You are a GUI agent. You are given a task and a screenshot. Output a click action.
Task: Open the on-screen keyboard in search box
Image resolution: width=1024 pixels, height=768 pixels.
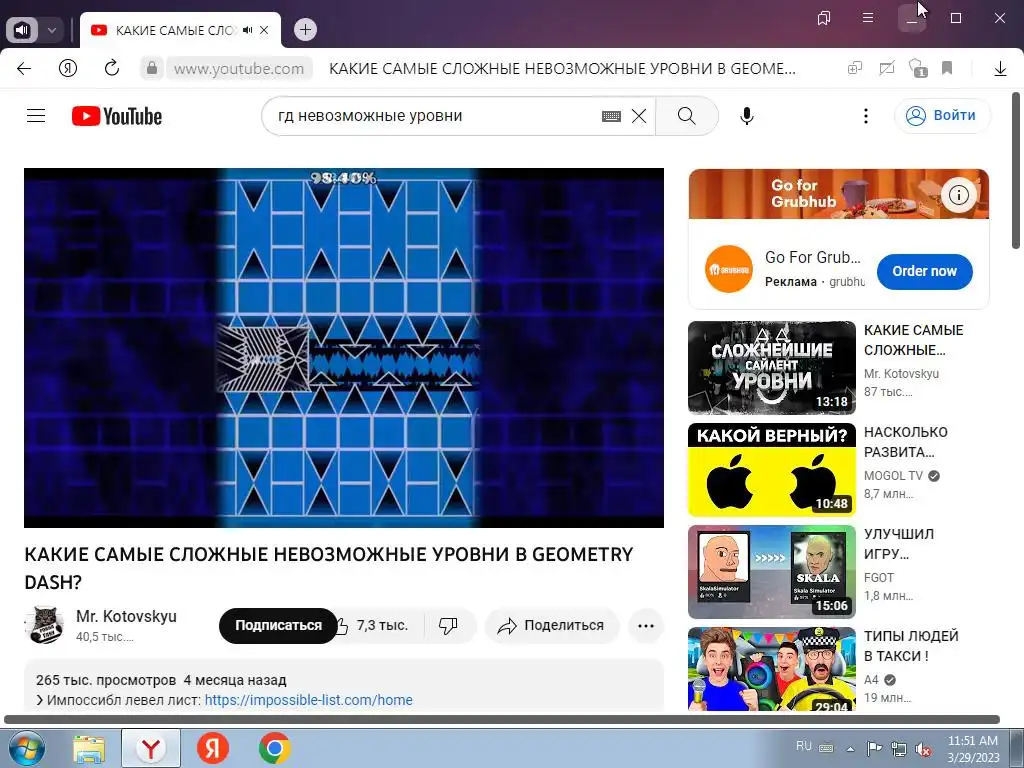tap(611, 116)
